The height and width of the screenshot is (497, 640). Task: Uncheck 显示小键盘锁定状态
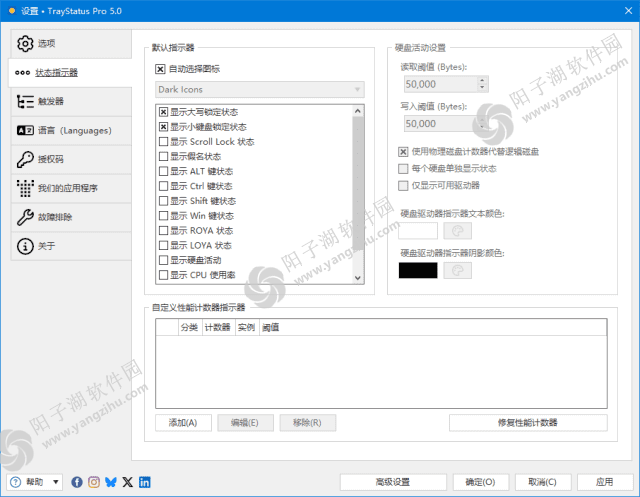pos(163,127)
